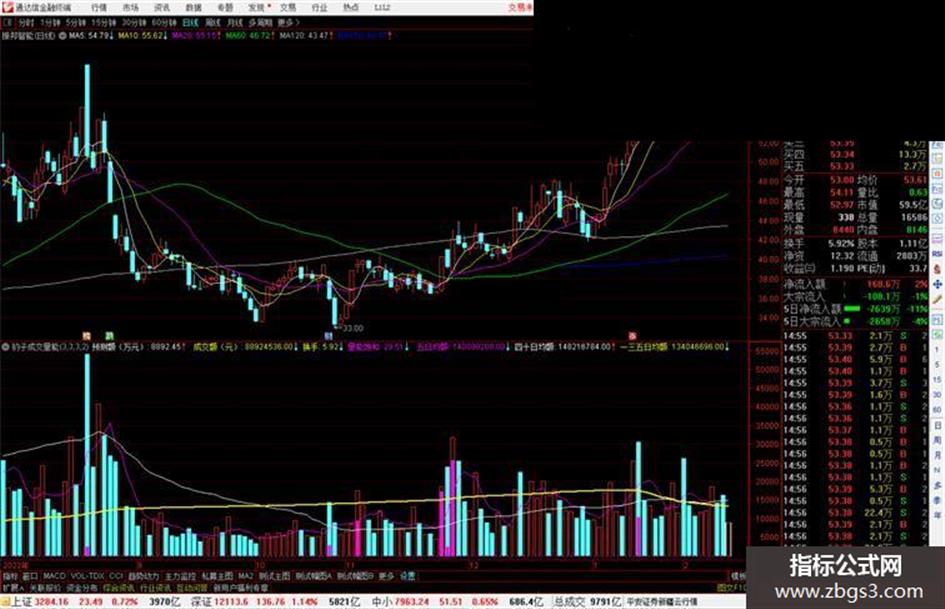Click the 60 minute button in right toolbar
The image size is (945, 609).
click(937, 410)
